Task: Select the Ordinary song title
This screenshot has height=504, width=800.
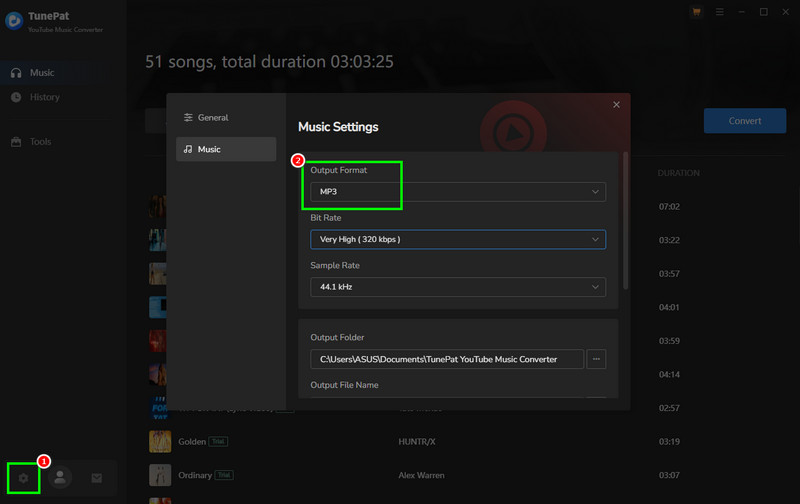Action: pyautogui.click(x=195, y=475)
